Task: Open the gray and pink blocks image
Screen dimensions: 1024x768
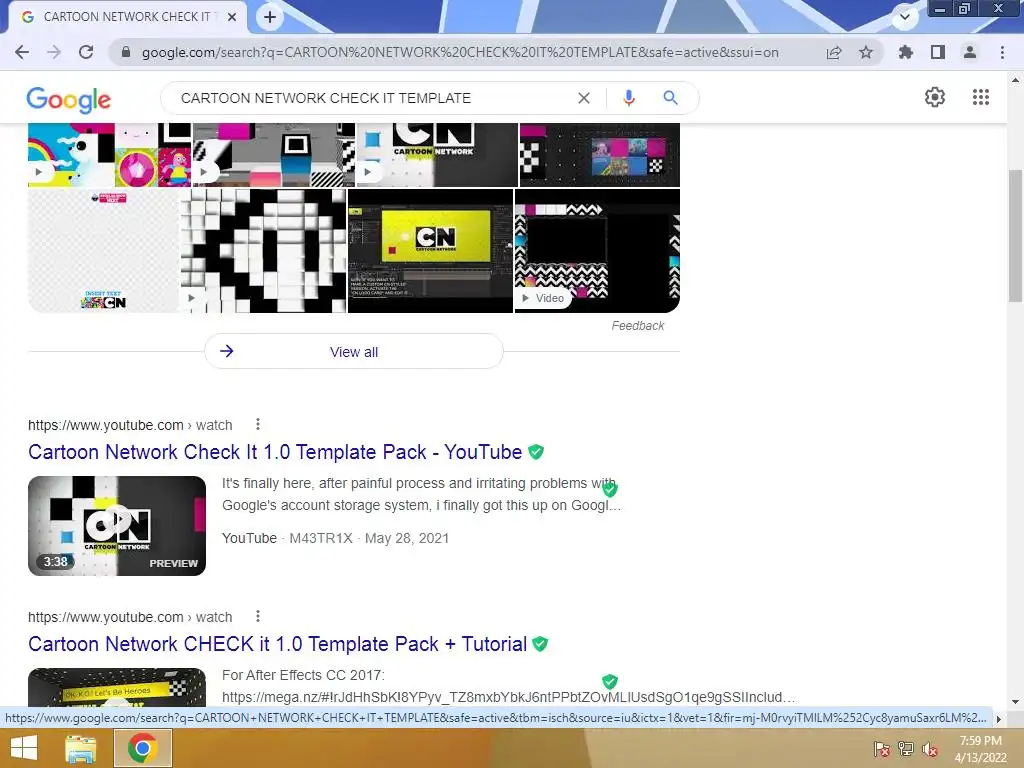Action: tap(274, 155)
